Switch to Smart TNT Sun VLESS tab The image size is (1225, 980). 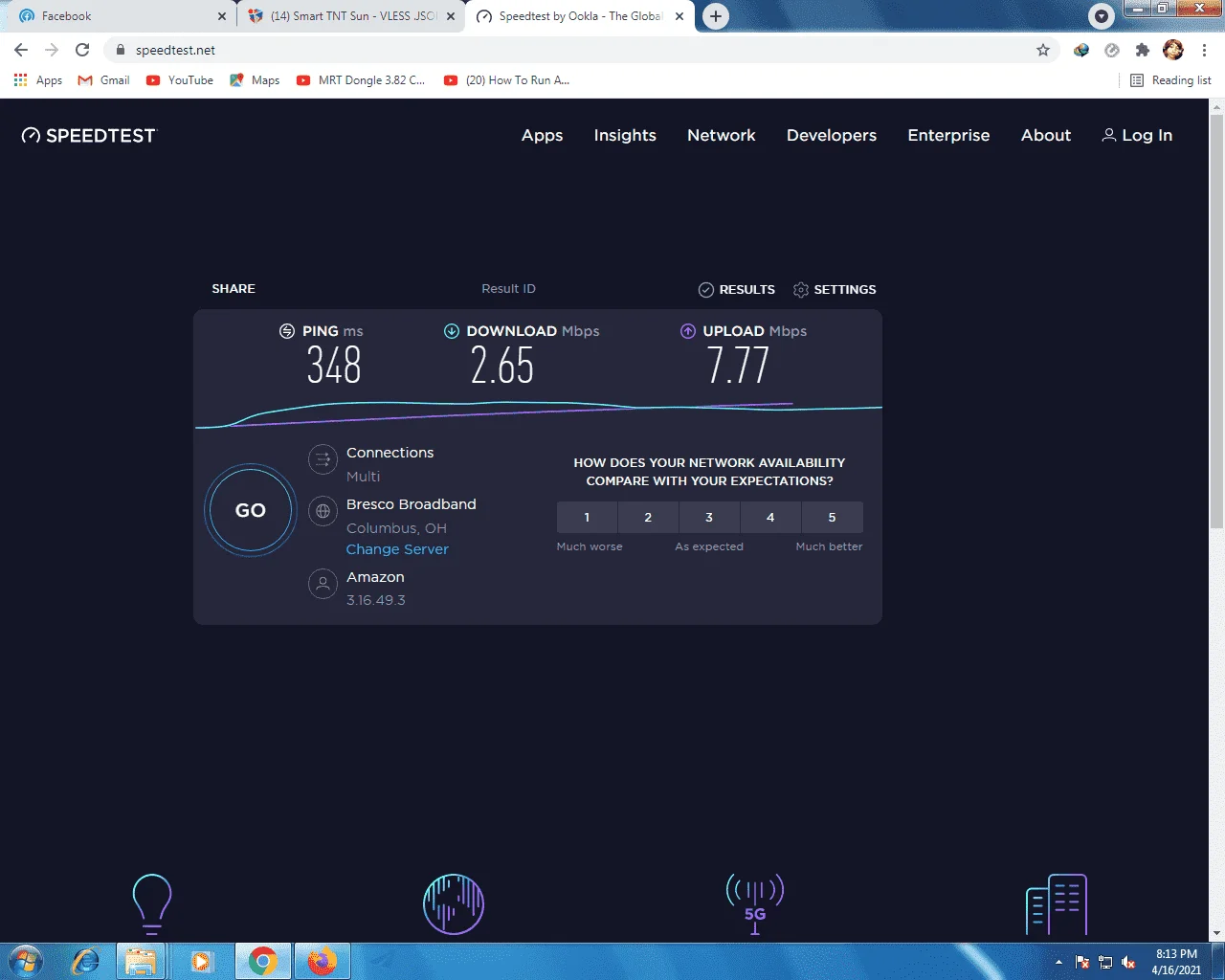coord(351,16)
